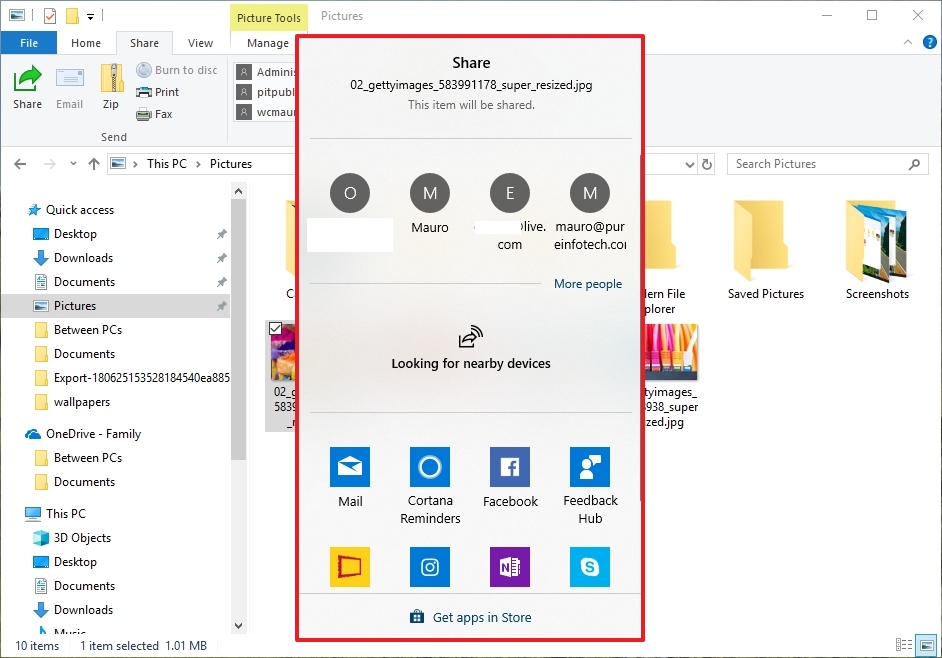Switch to the View ribbon tab
Viewport: 942px width, 658px height.
pyautogui.click(x=200, y=43)
